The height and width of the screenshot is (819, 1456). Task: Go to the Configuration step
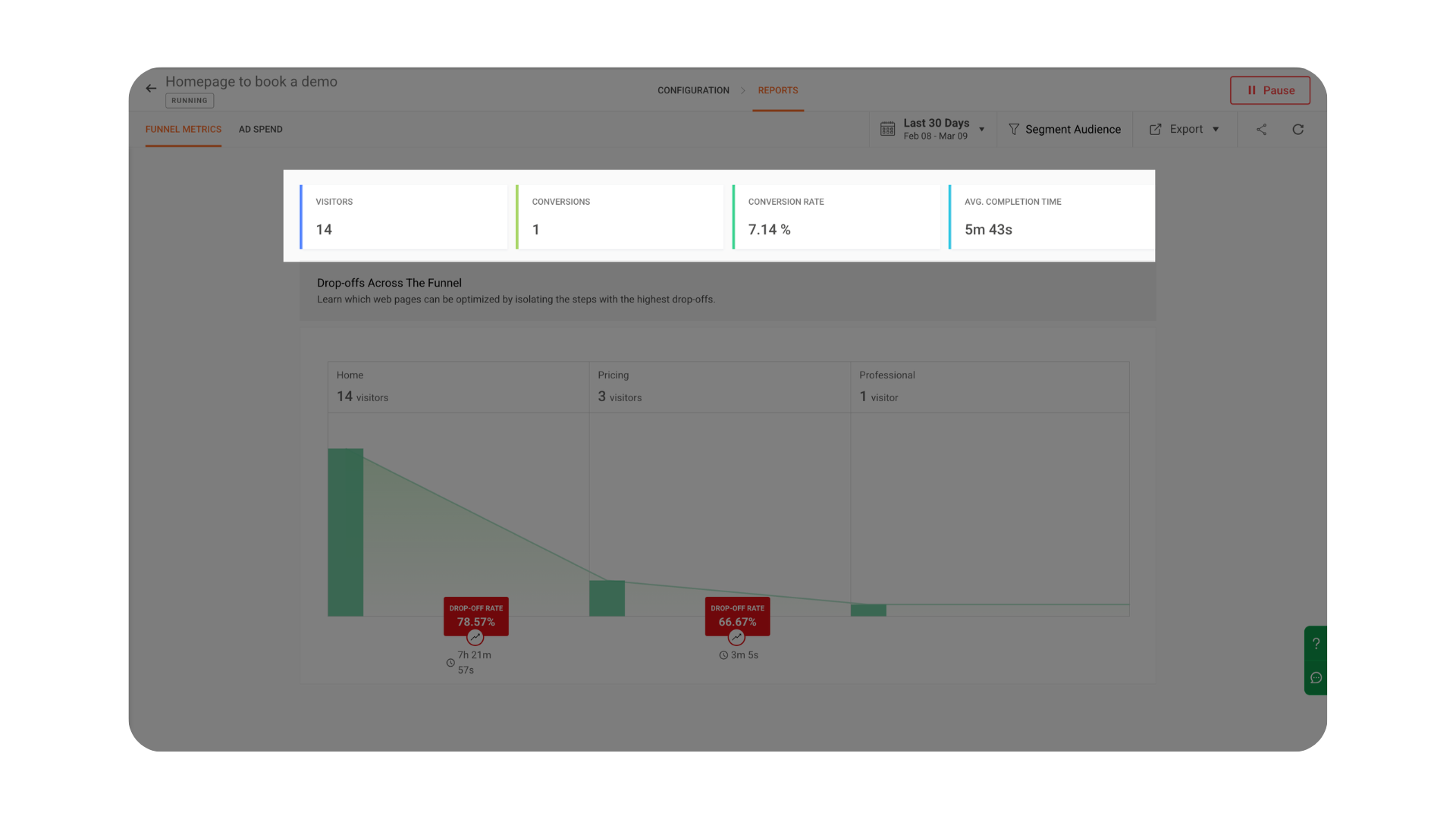(x=693, y=90)
